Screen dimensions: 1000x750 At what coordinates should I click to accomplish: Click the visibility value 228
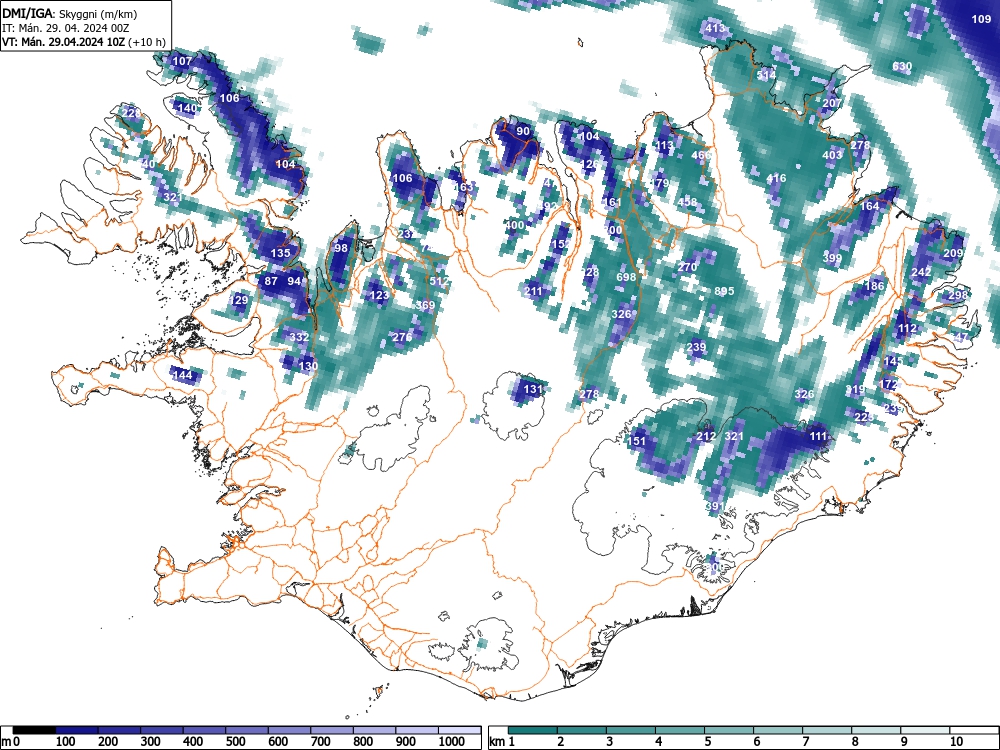(x=131, y=114)
